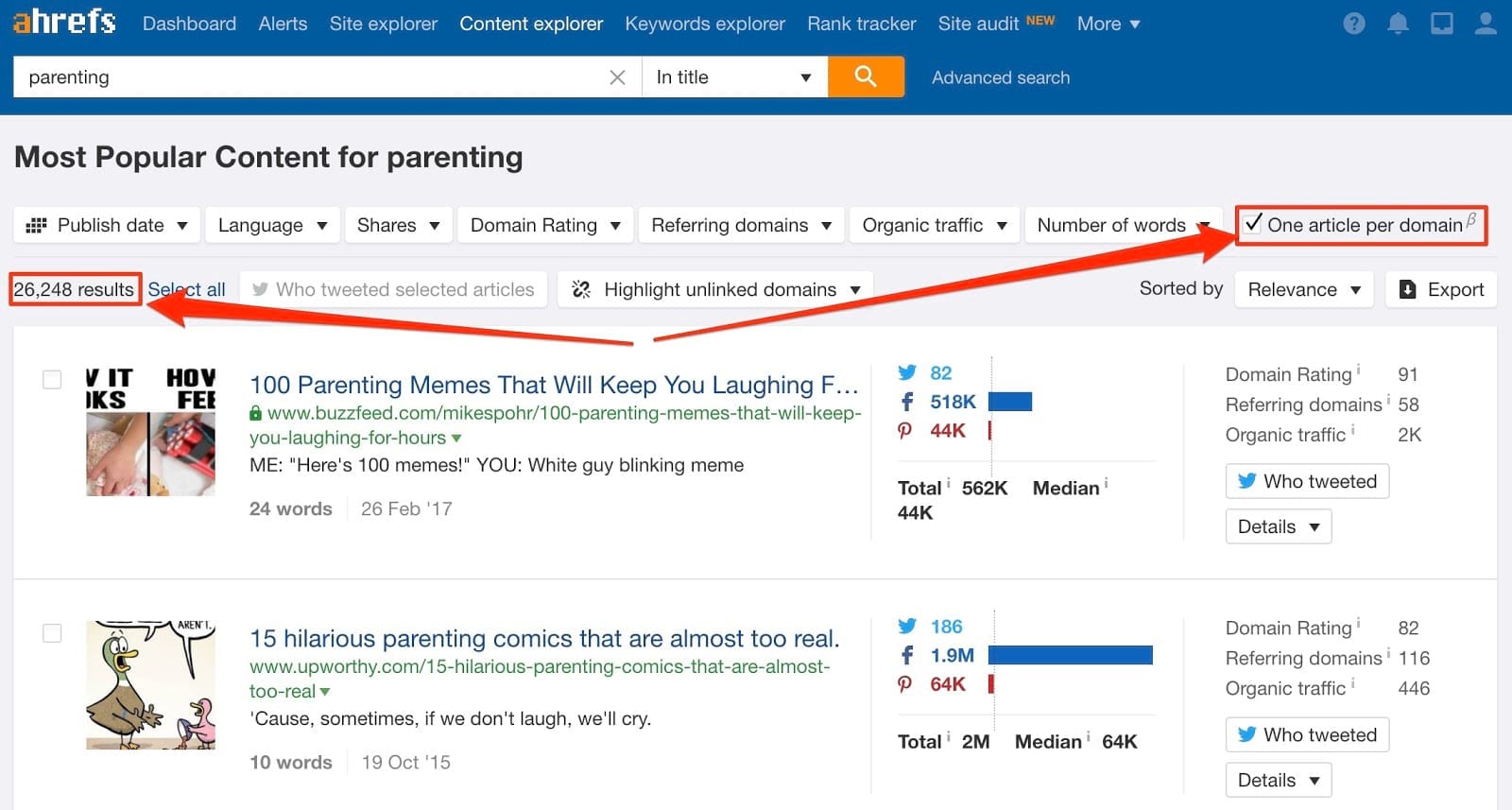Open 15 hilarious parenting comics title link
Screen dimensions: 1512x810
point(544,638)
